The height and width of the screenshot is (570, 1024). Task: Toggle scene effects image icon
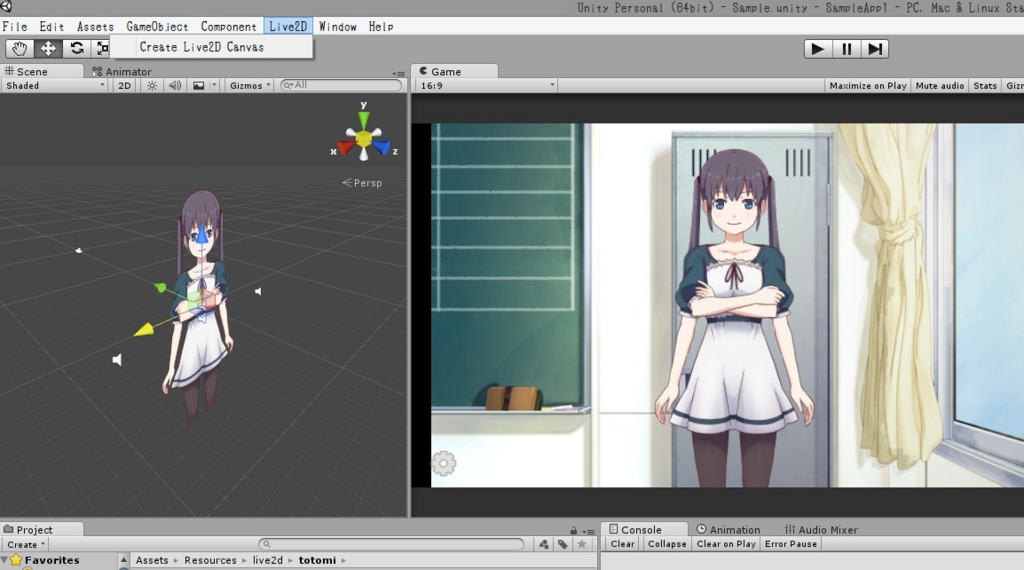(x=199, y=86)
